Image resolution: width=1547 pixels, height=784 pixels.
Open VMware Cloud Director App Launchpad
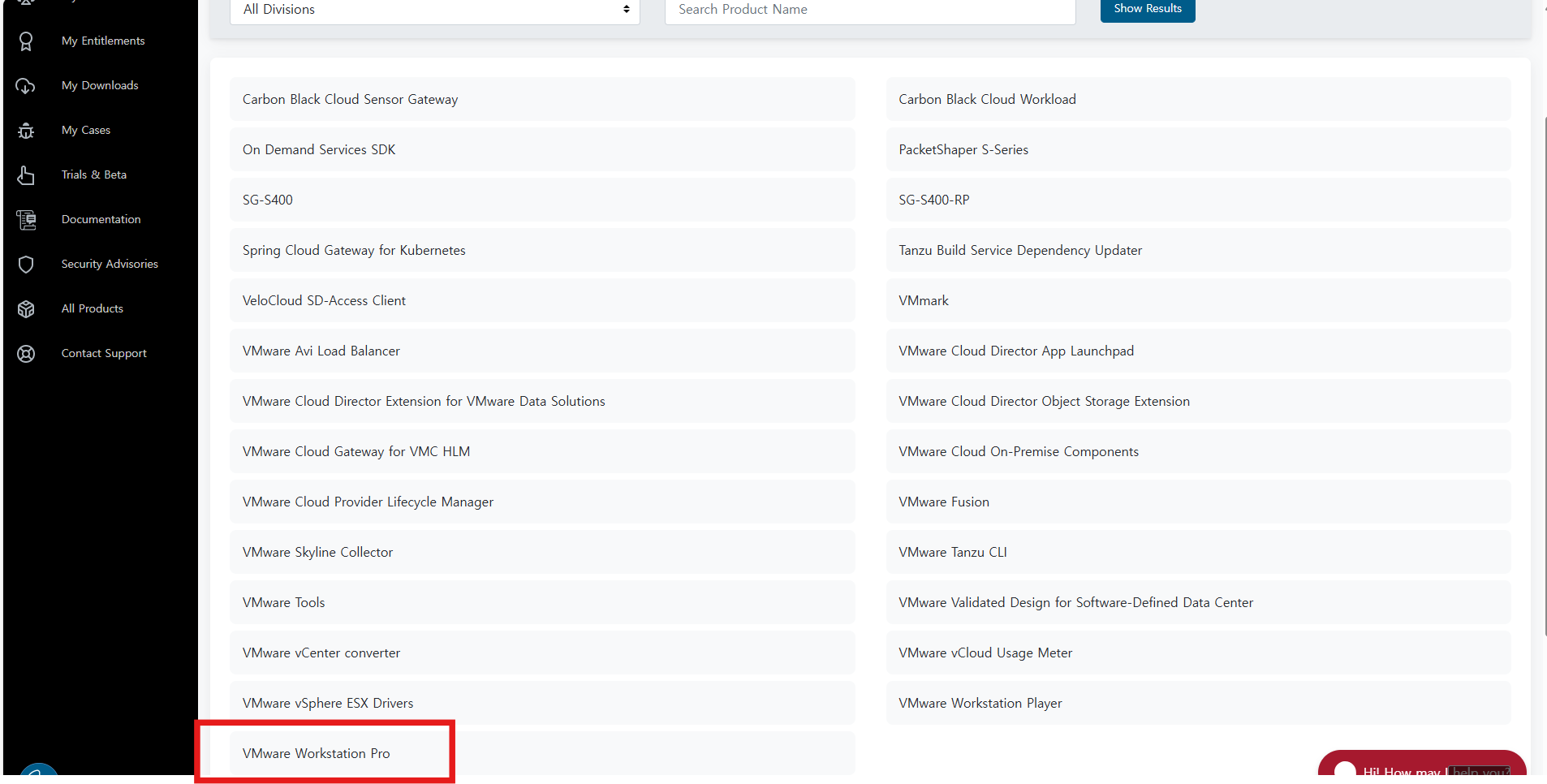coord(1198,351)
